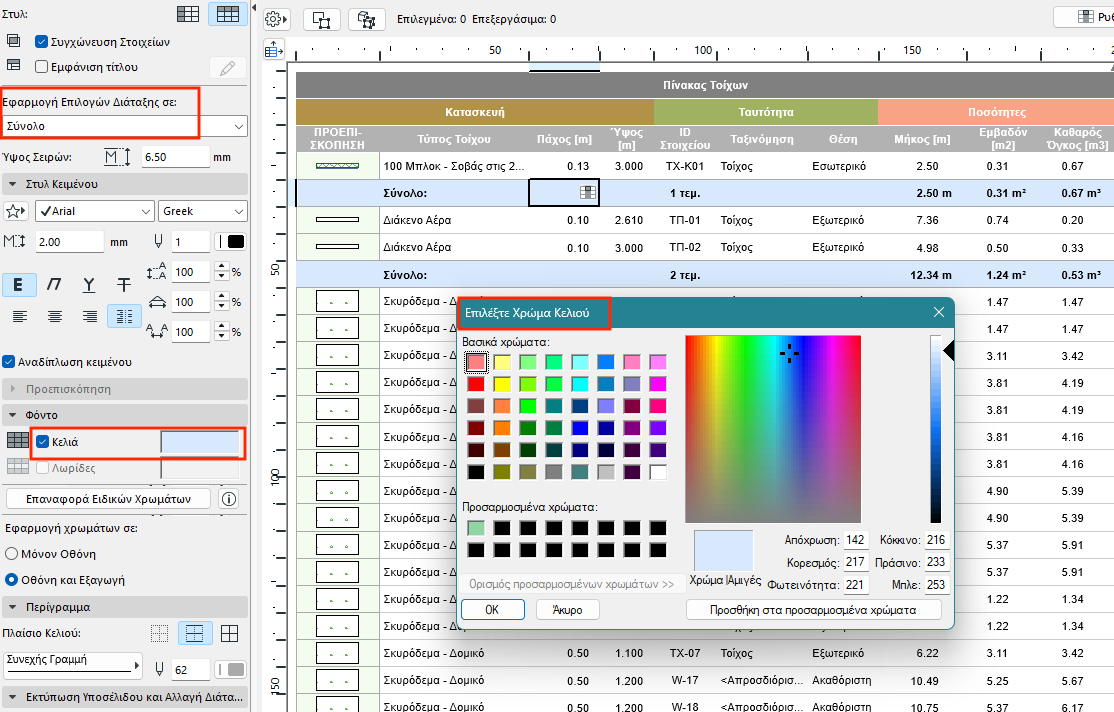Image resolution: width=1114 pixels, height=712 pixels.
Task: Click Προσθήκη στα προσαρμοσμένα χρώματα button
Action: [x=813, y=609]
